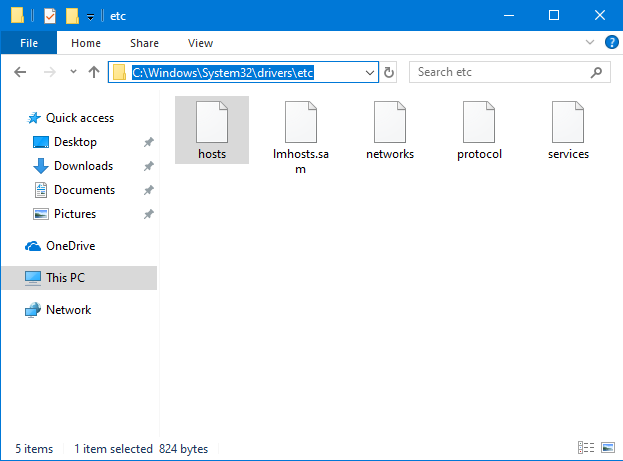The width and height of the screenshot is (623, 461).
Task: Select the services file
Action: (568, 130)
